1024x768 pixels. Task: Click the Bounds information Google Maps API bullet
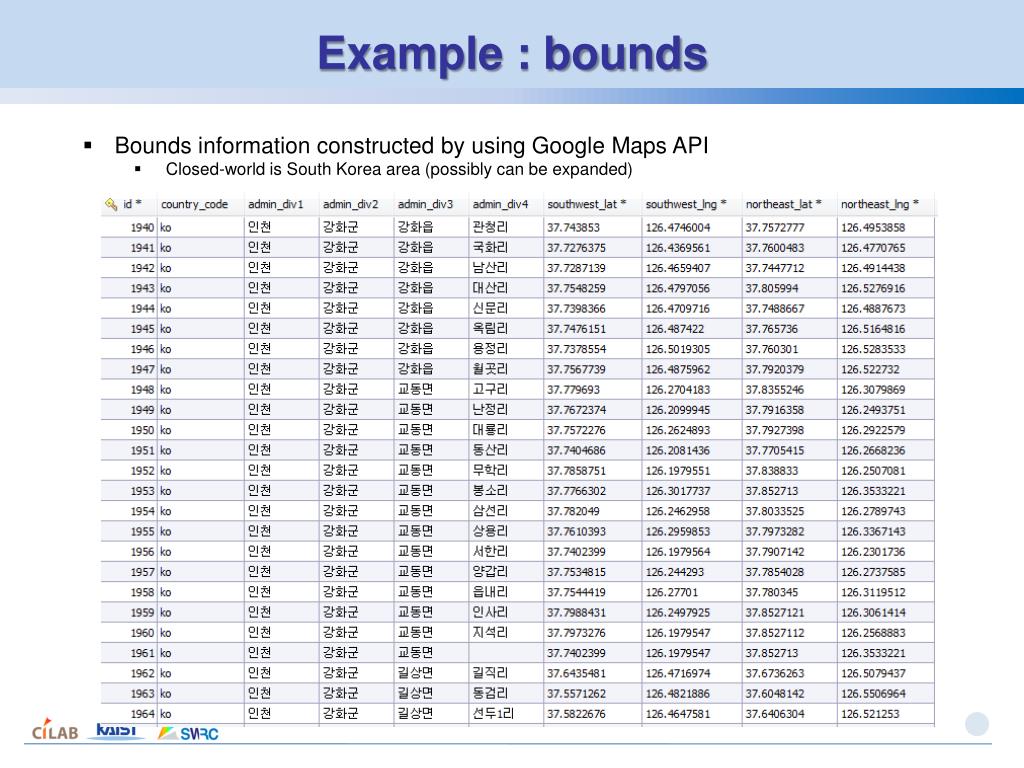pyautogui.click(x=411, y=145)
